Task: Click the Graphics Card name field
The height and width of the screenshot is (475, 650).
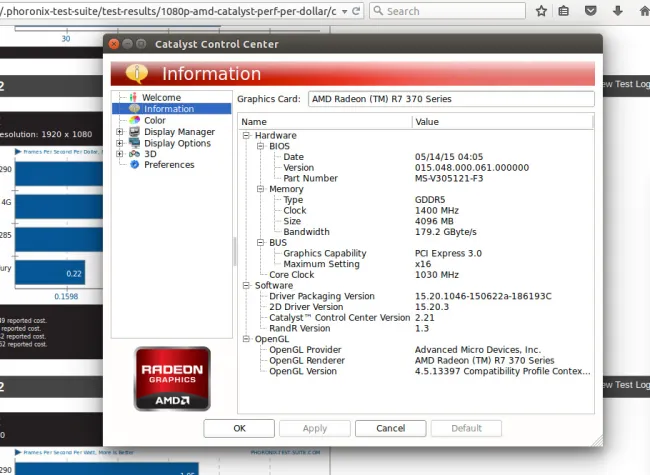Action: tap(451, 99)
